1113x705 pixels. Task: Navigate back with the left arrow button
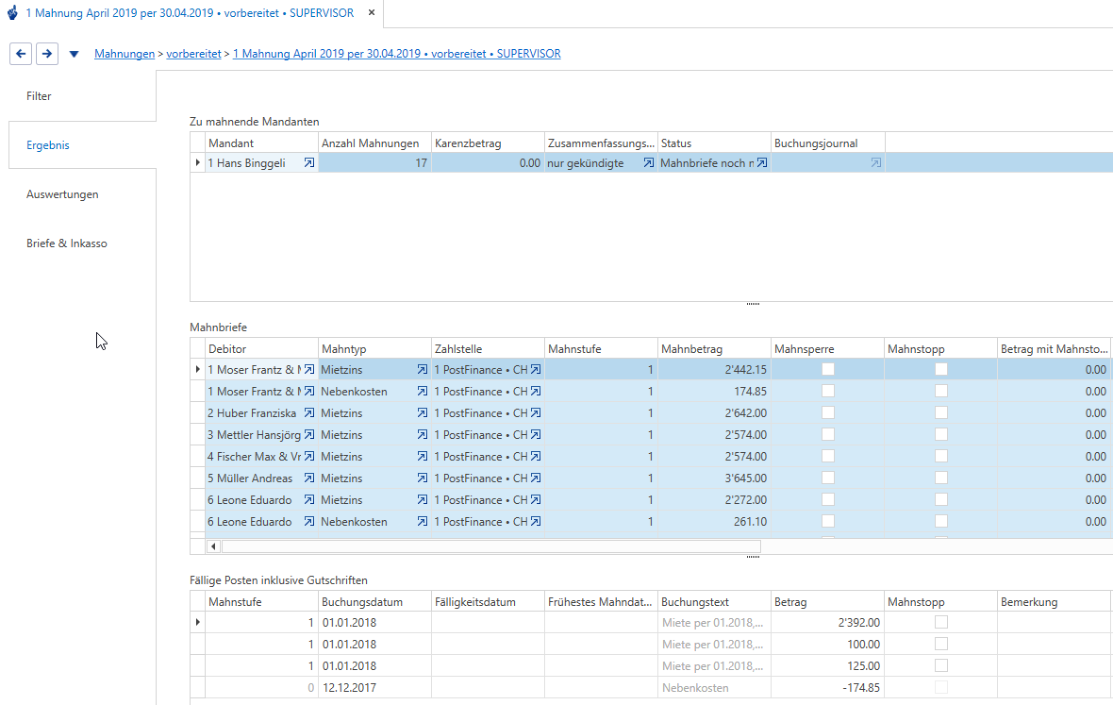click(x=21, y=53)
